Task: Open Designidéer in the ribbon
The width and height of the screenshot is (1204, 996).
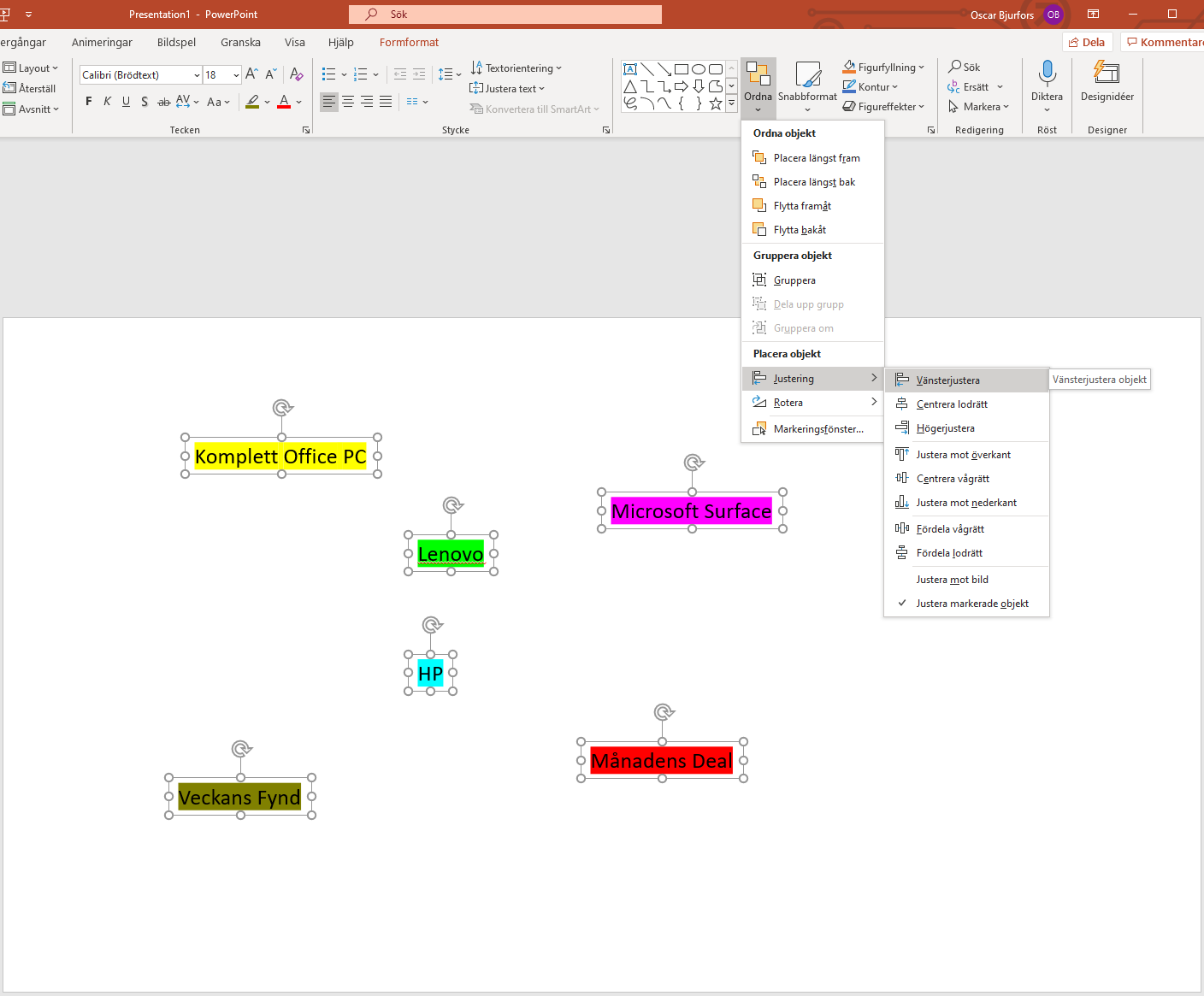Action: tap(1107, 82)
